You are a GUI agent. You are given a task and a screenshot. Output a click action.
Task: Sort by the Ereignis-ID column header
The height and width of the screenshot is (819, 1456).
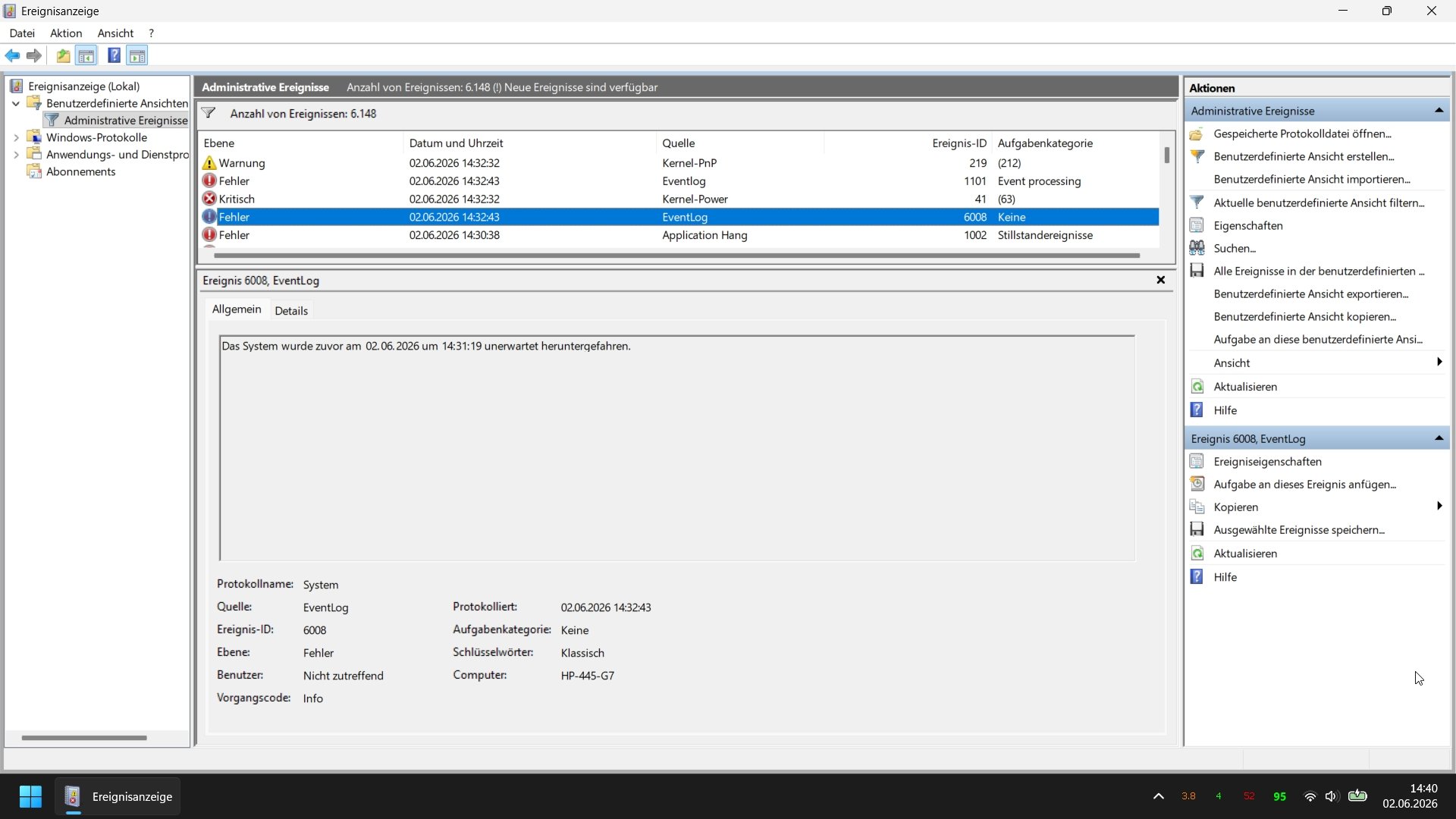(x=908, y=143)
